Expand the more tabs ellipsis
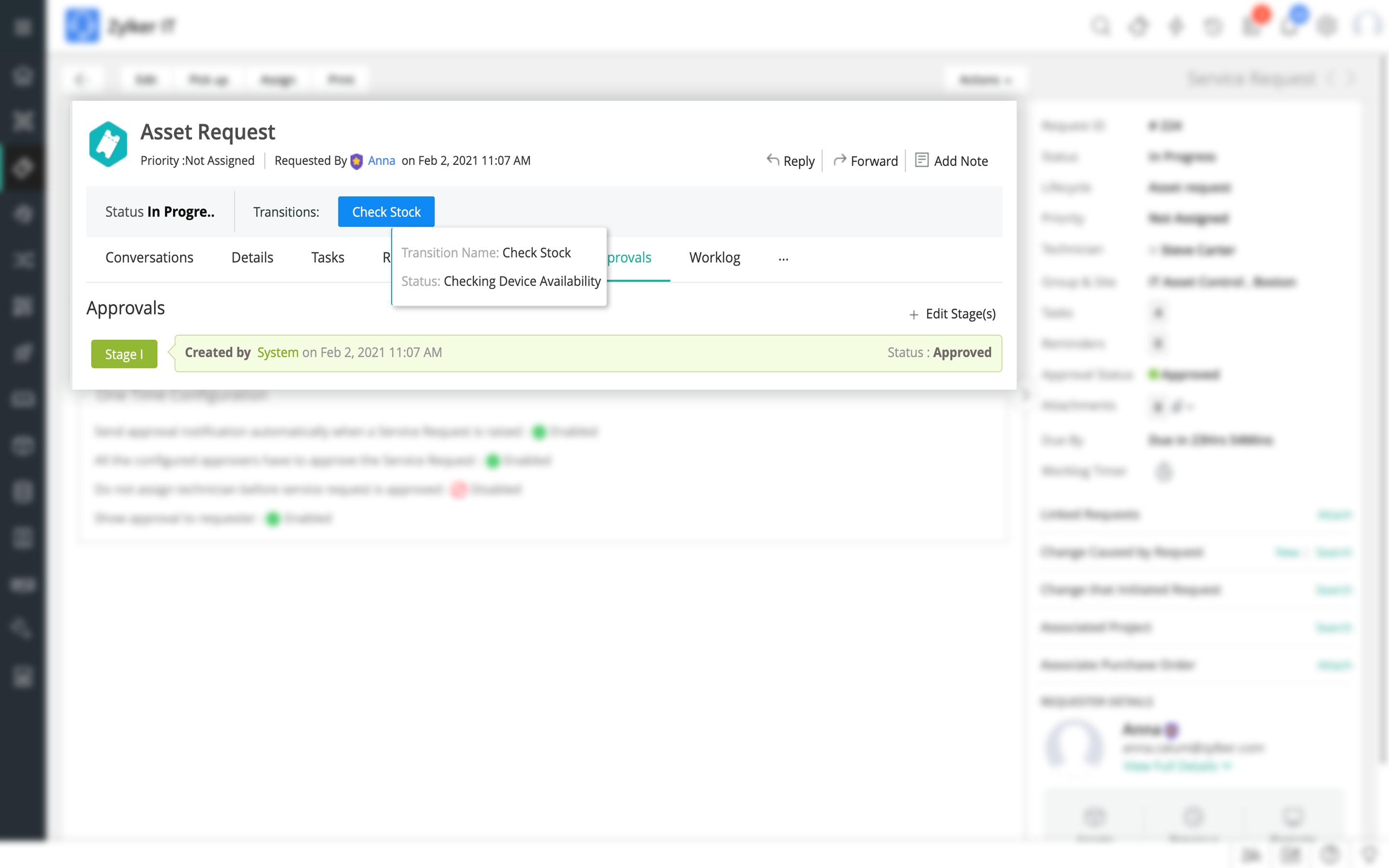This screenshot has width=1389, height=868. (783, 258)
